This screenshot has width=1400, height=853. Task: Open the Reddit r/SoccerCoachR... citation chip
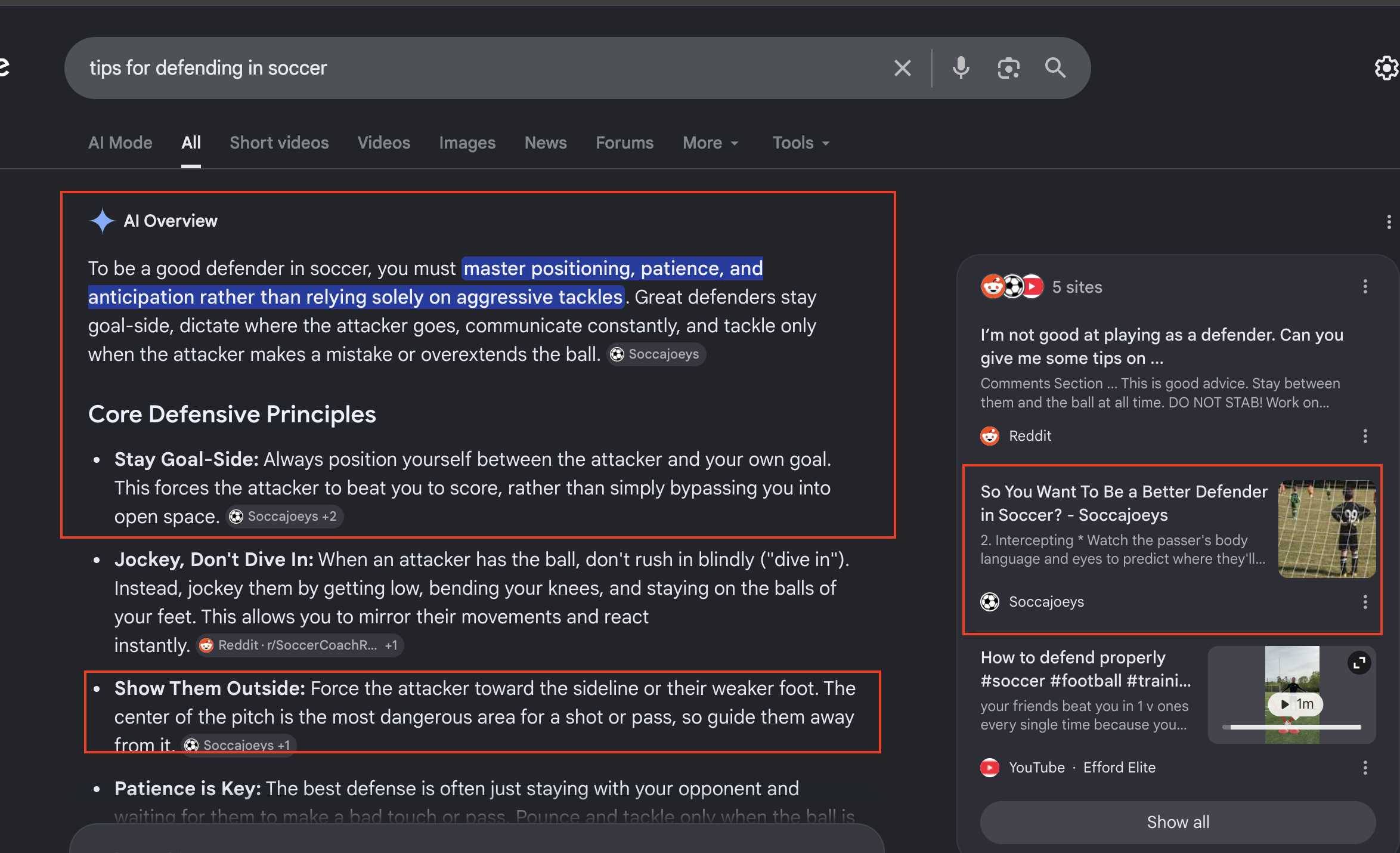point(300,645)
